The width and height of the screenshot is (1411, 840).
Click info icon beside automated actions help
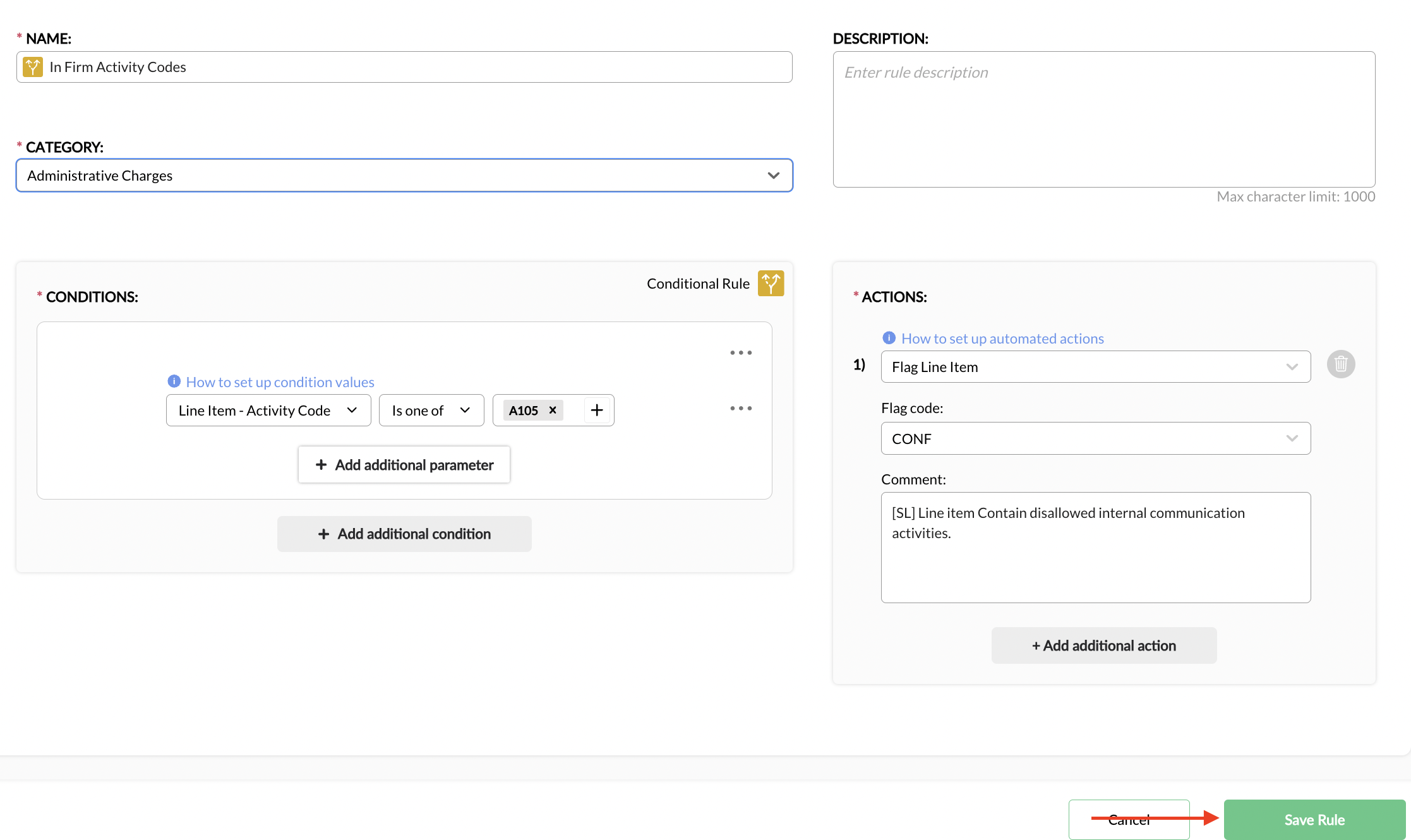(889, 338)
